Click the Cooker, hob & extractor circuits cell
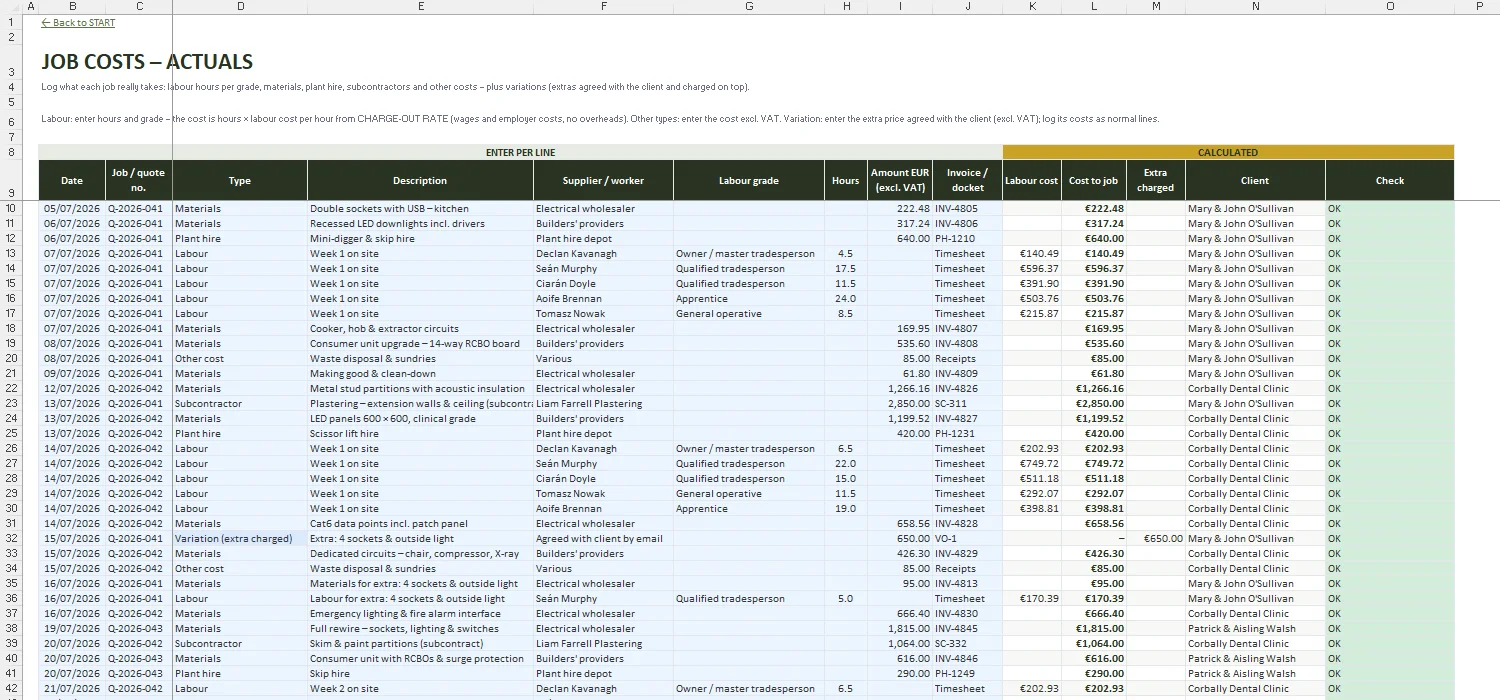The image size is (1500, 700). click(x=420, y=329)
